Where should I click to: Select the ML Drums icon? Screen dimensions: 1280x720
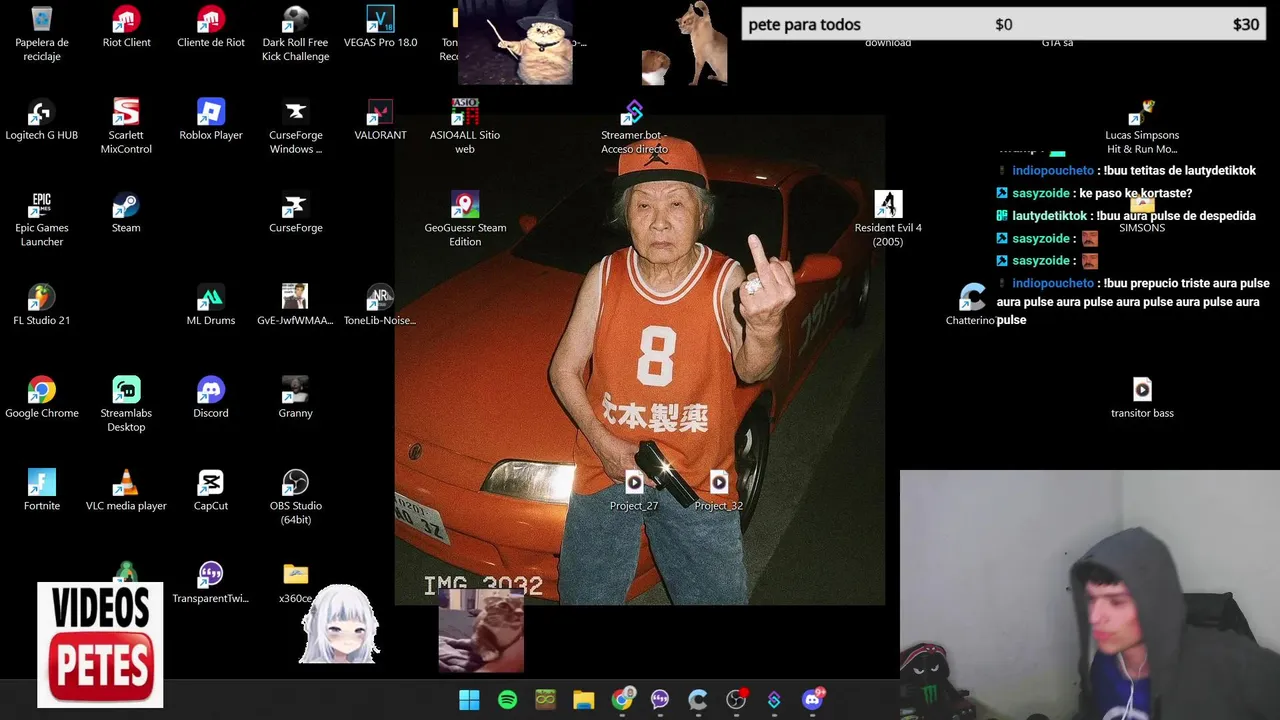(x=211, y=305)
